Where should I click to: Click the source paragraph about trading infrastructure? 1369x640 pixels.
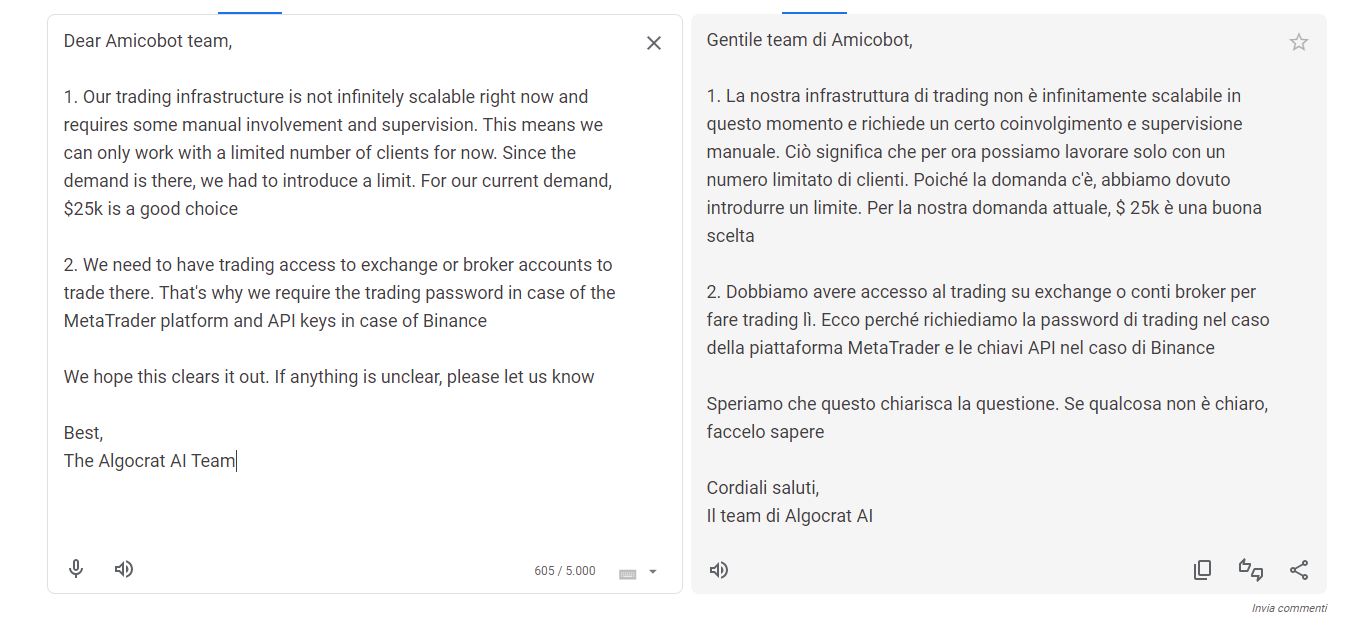338,153
